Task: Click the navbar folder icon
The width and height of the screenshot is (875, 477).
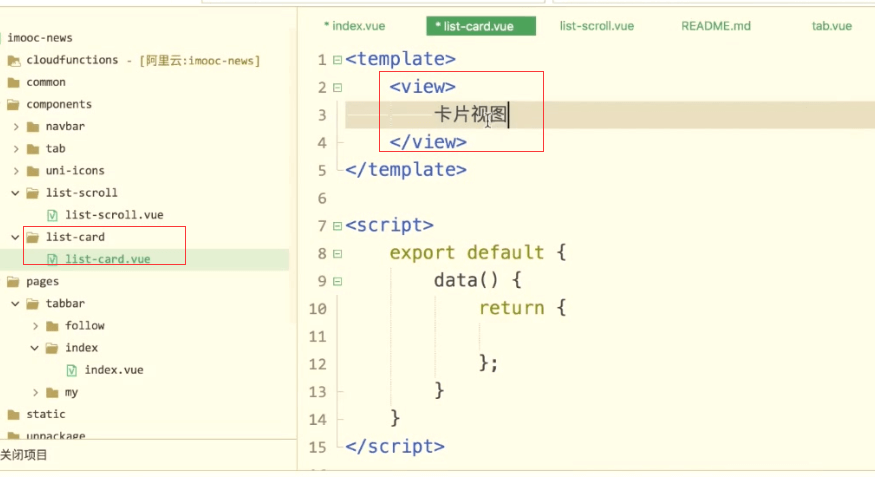Action: coord(33,127)
